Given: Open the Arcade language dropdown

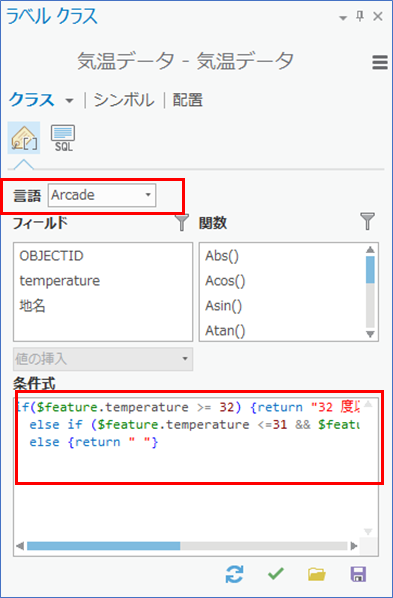Looking at the screenshot, I should click(102, 195).
